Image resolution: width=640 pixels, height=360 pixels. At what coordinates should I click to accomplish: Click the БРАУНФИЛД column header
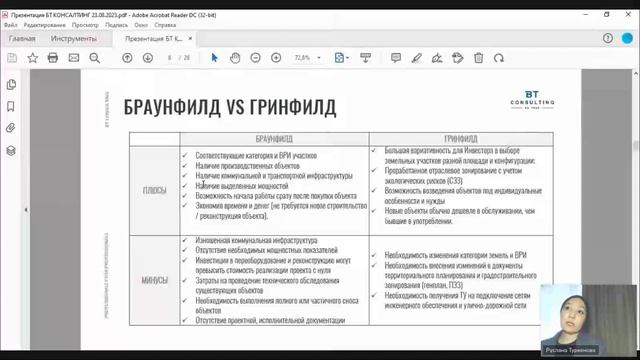pos(274,139)
